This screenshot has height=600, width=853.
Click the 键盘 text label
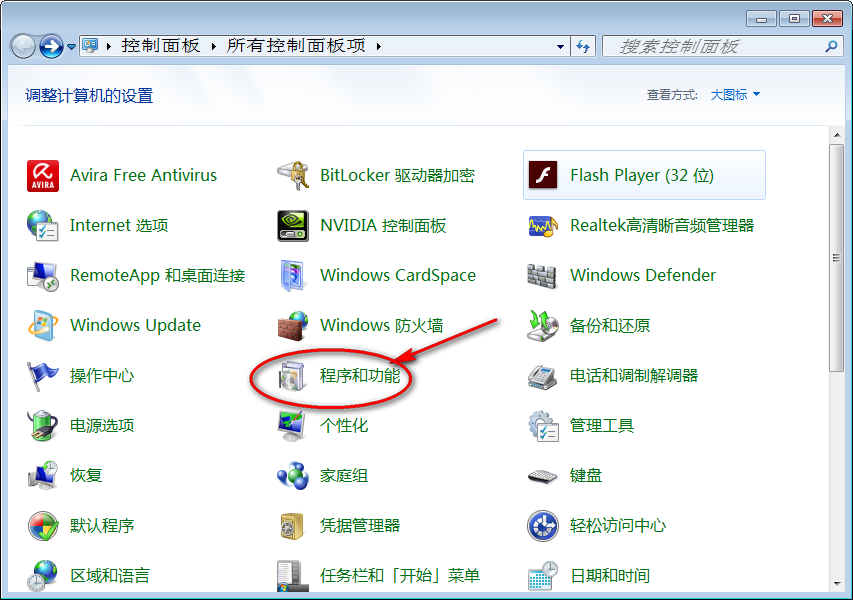pos(586,476)
